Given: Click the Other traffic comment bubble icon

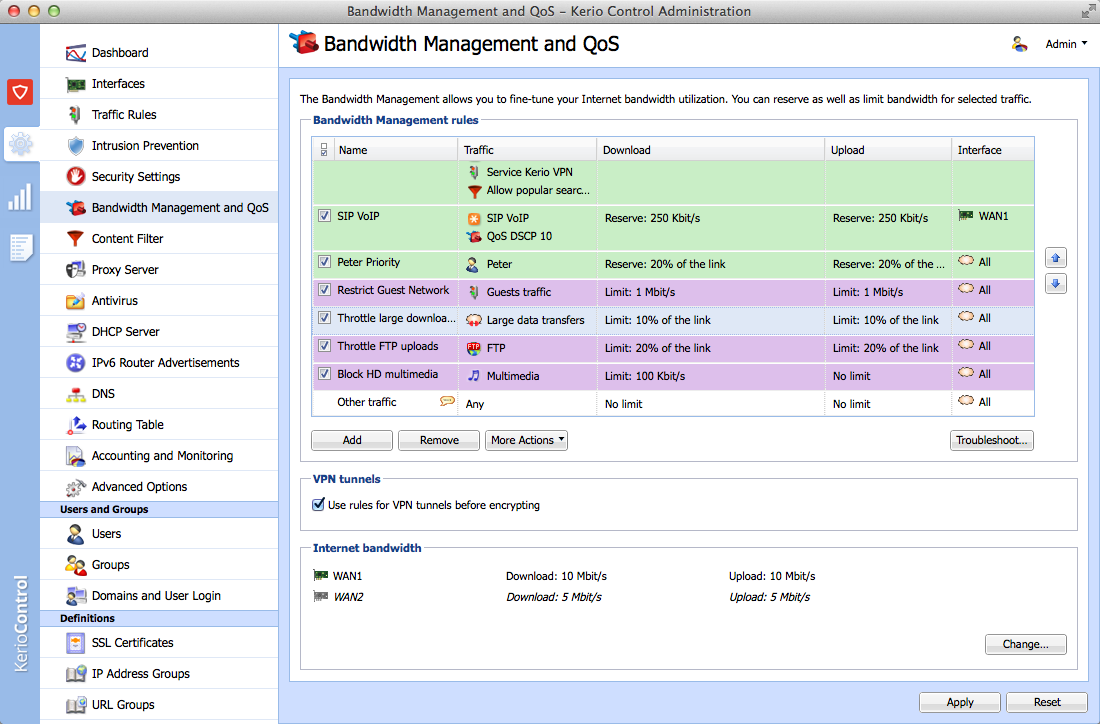Looking at the screenshot, I should (x=447, y=401).
